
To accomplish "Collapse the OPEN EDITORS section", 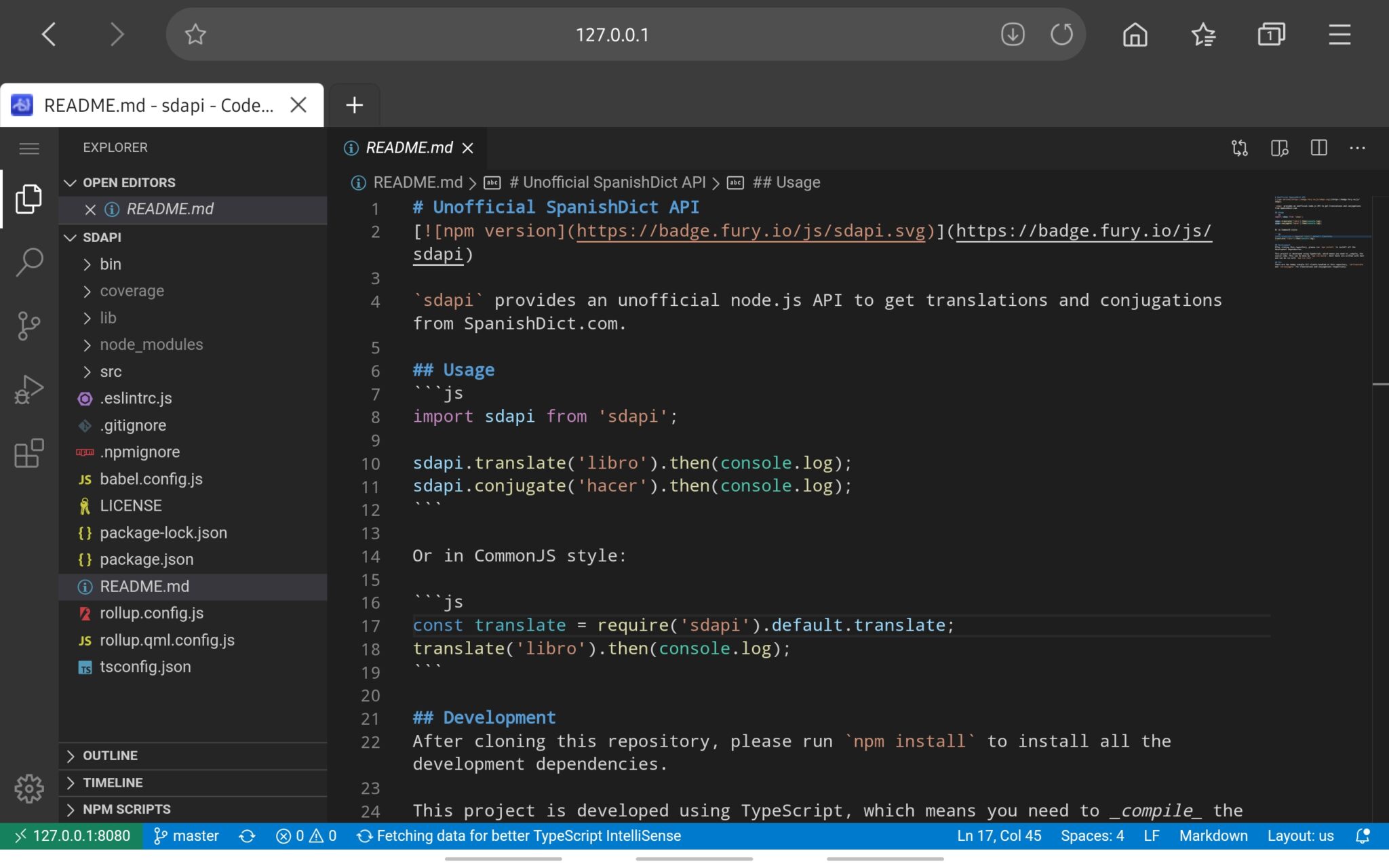I will tap(128, 182).
